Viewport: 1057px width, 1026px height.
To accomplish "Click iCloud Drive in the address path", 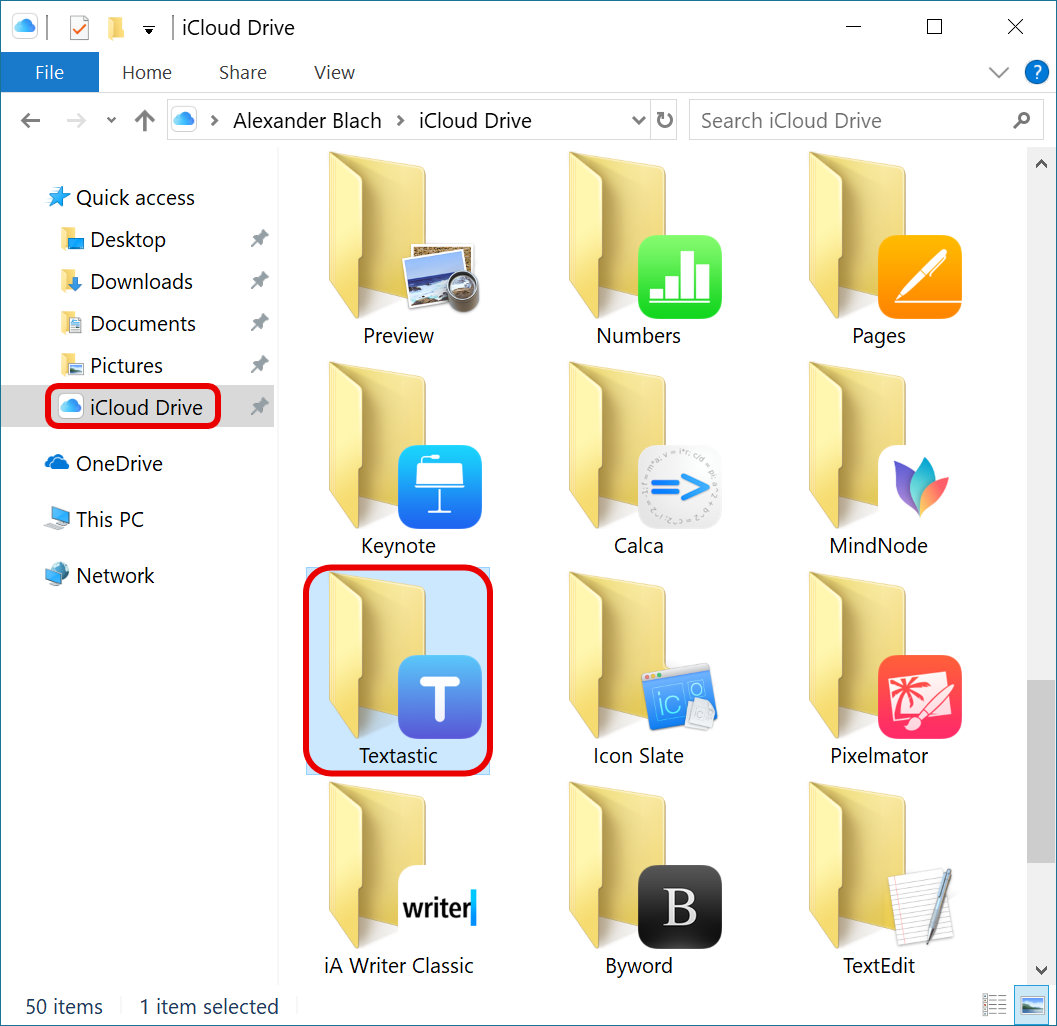I will click(x=475, y=121).
